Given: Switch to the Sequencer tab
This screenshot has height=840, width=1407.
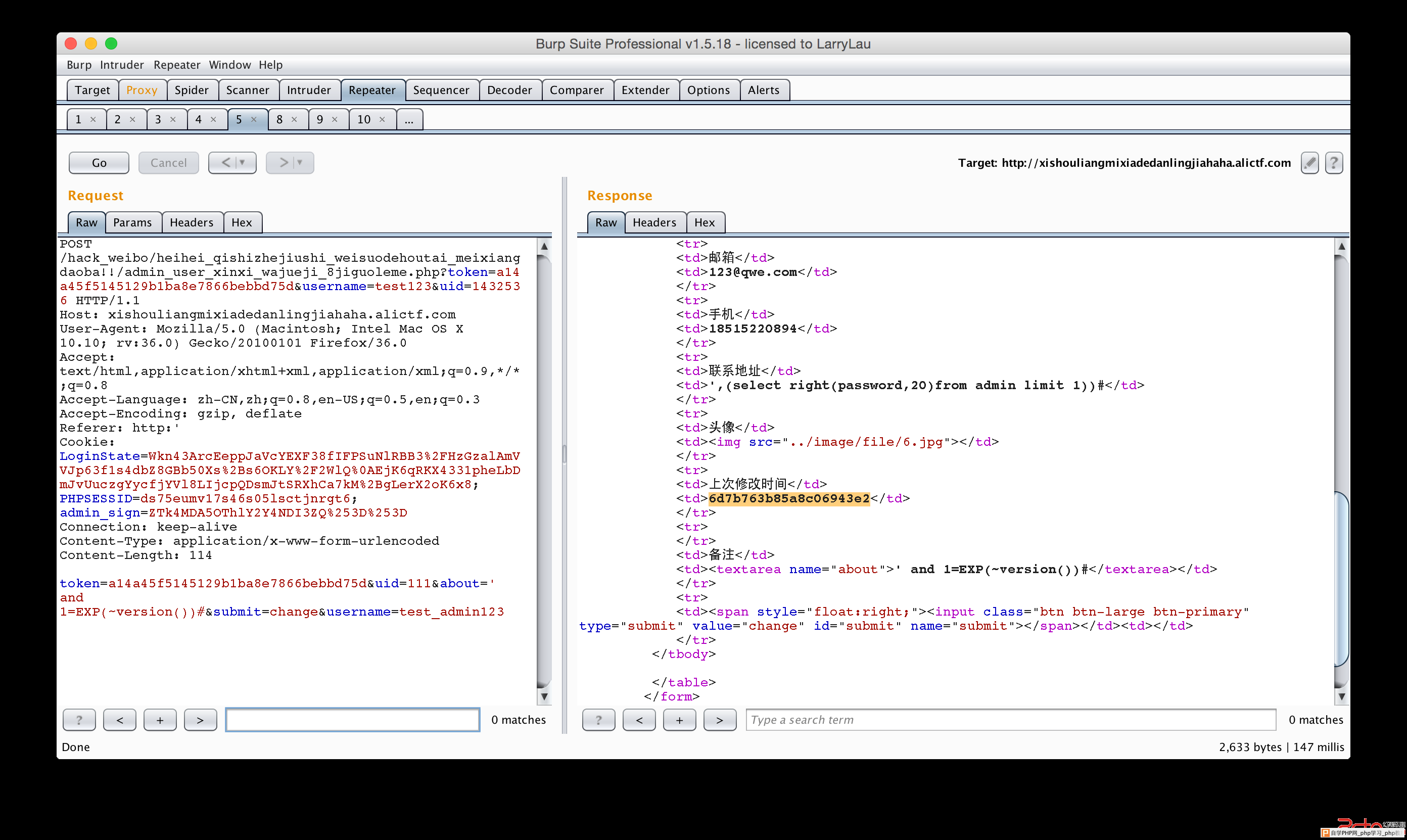Looking at the screenshot, I should click(441, 90).
